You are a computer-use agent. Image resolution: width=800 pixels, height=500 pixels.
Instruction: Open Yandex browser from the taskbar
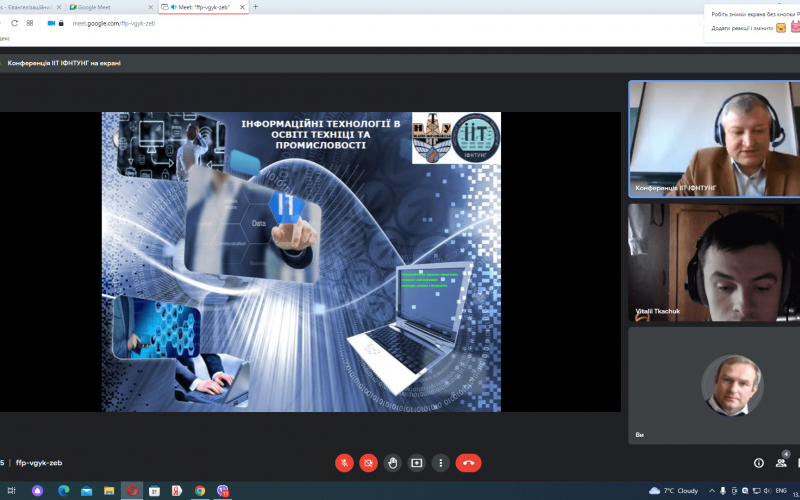tap(177, 491)
